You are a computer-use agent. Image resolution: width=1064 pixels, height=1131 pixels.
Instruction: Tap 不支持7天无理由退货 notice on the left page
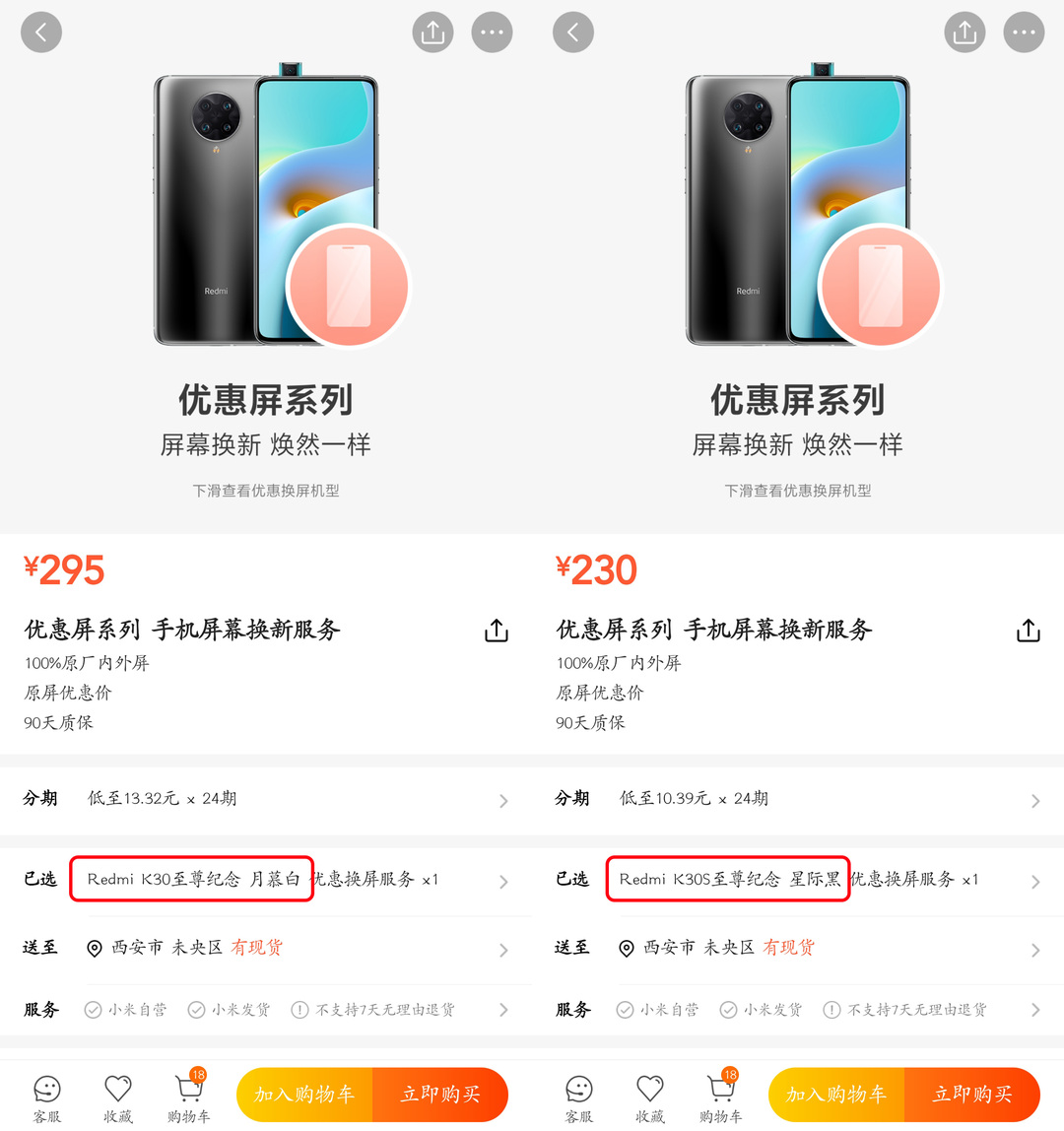coord(373,1010)
